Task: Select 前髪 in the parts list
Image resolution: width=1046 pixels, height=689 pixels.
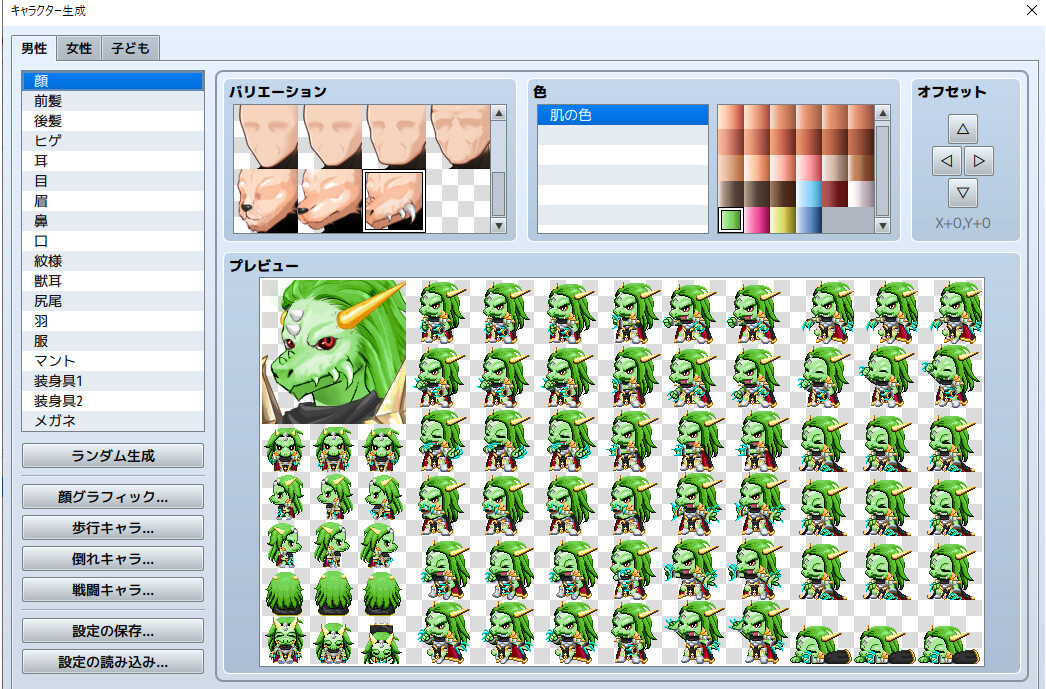Action: (112, 101)
